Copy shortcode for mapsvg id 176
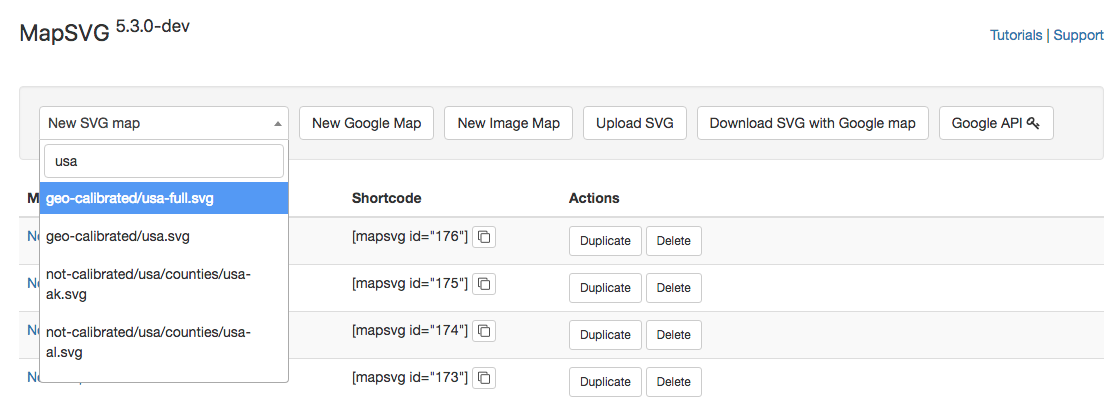 point(484,237)
